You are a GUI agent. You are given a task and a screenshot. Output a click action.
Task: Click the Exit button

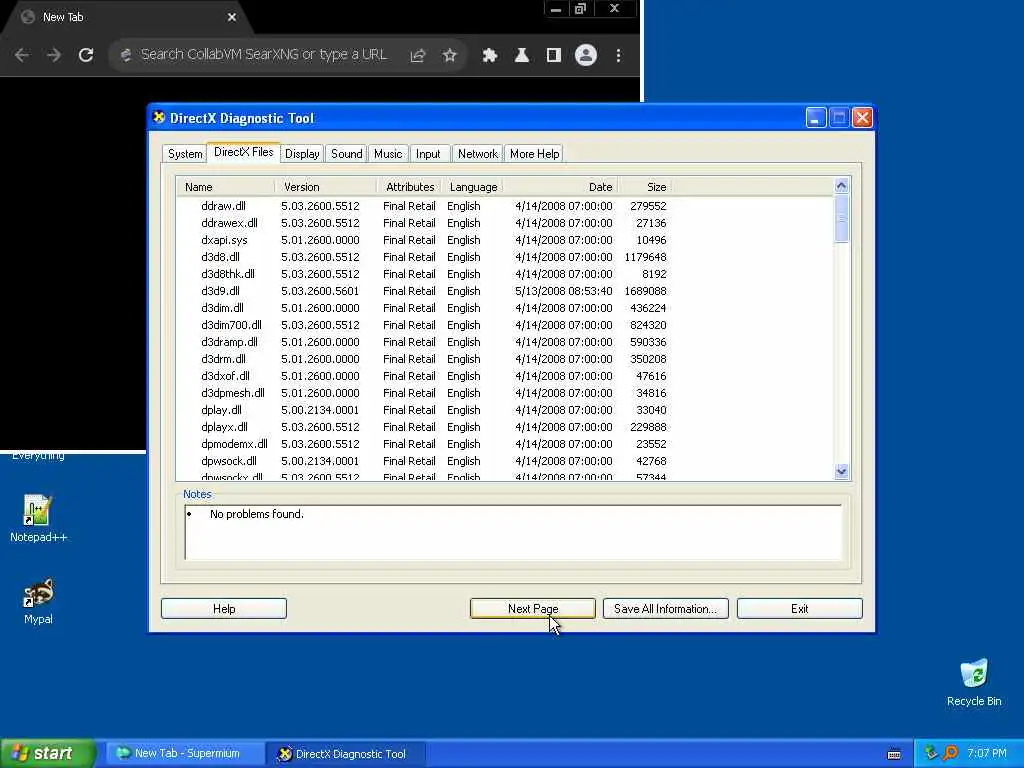coord(799,609)
